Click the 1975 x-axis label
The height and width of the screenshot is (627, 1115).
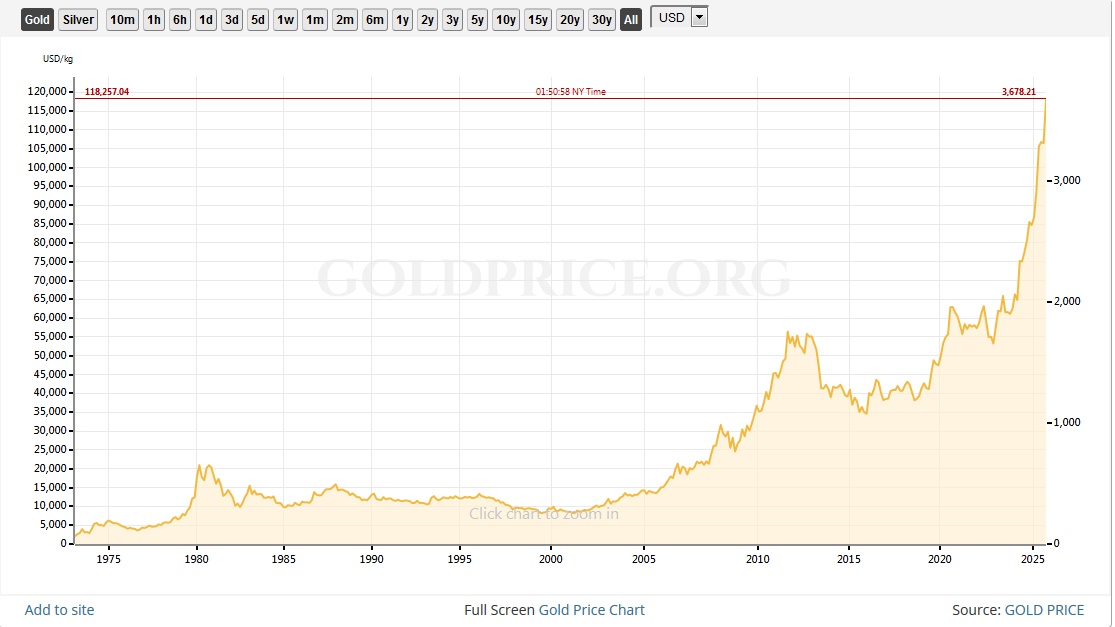108,559
